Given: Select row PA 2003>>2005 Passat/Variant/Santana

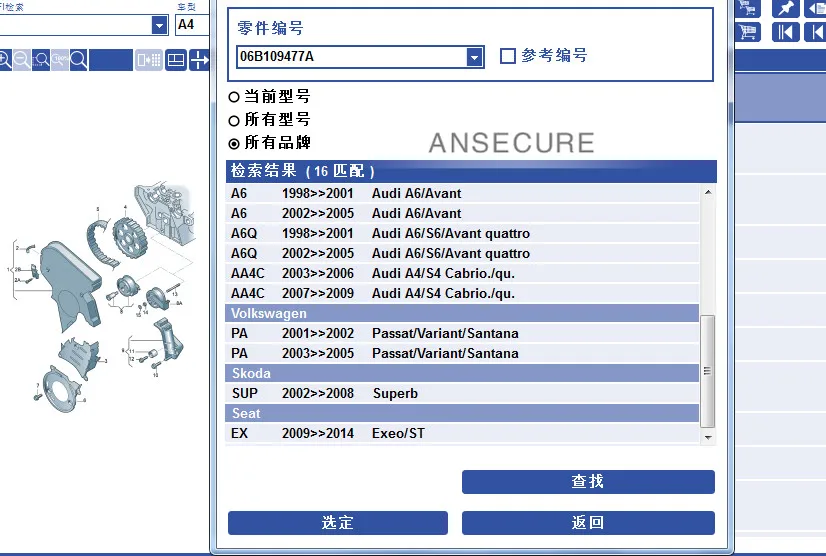Looking at the screenshot, I should point(462,354).
